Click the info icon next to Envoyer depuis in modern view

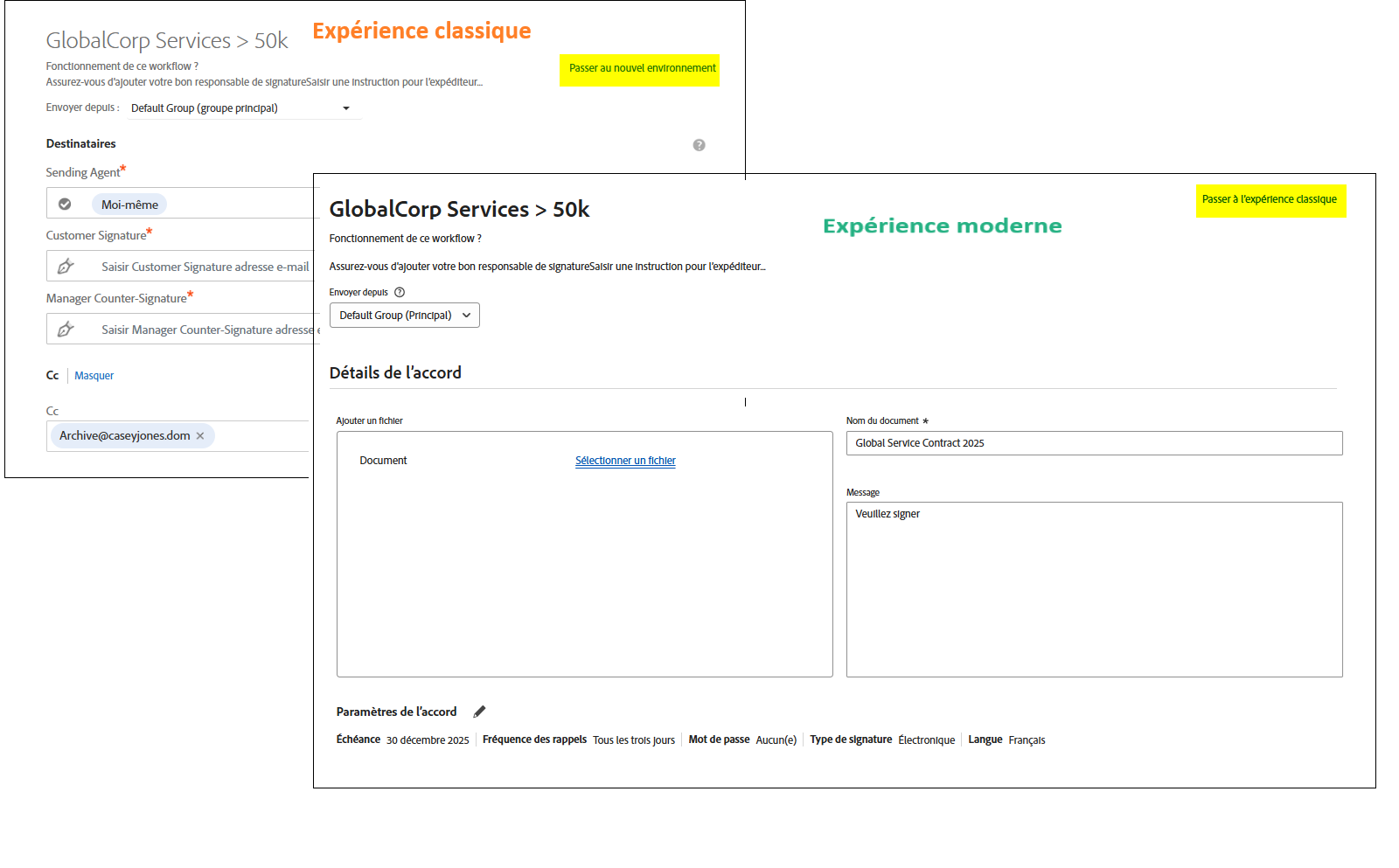click(x=400, y=292)
